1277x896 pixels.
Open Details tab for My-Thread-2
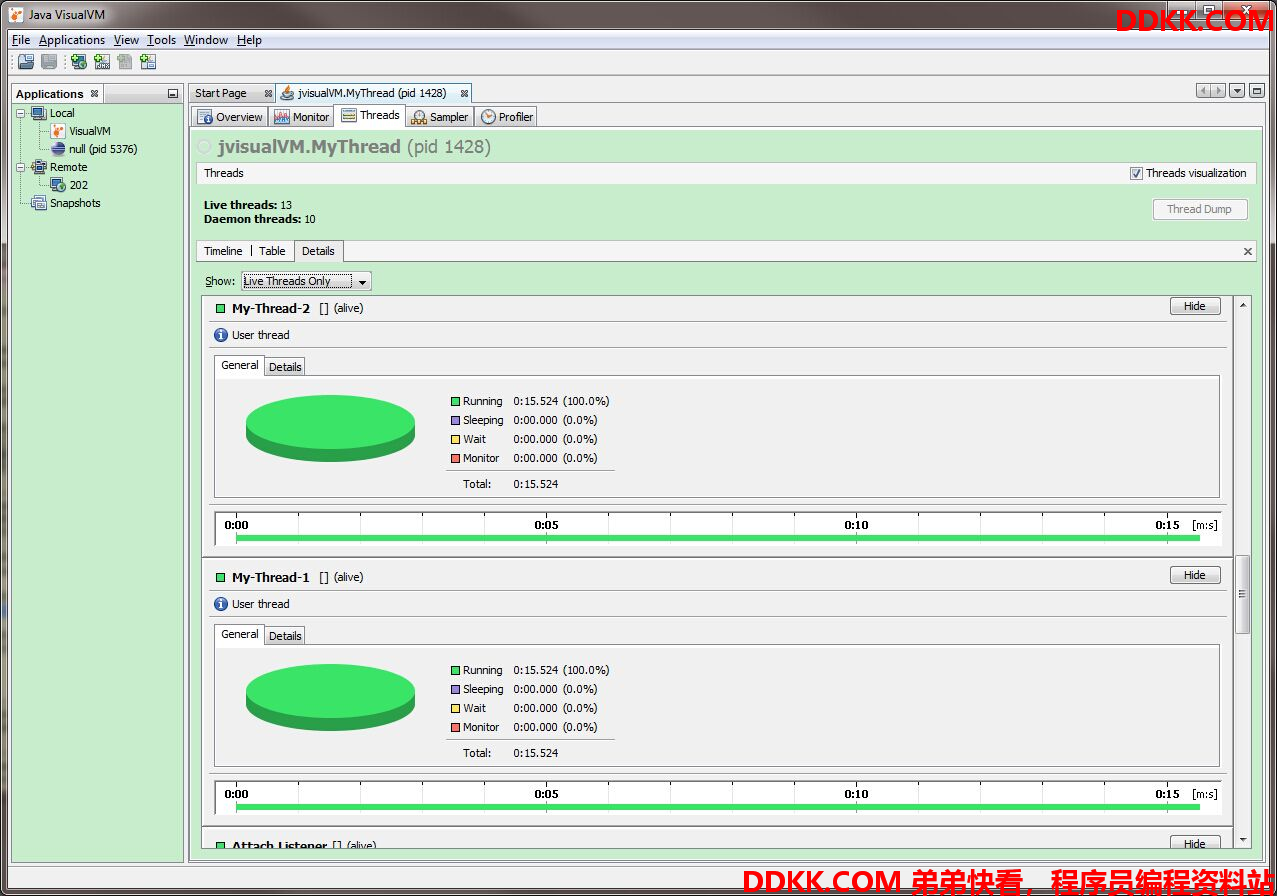tap(285, 367)
